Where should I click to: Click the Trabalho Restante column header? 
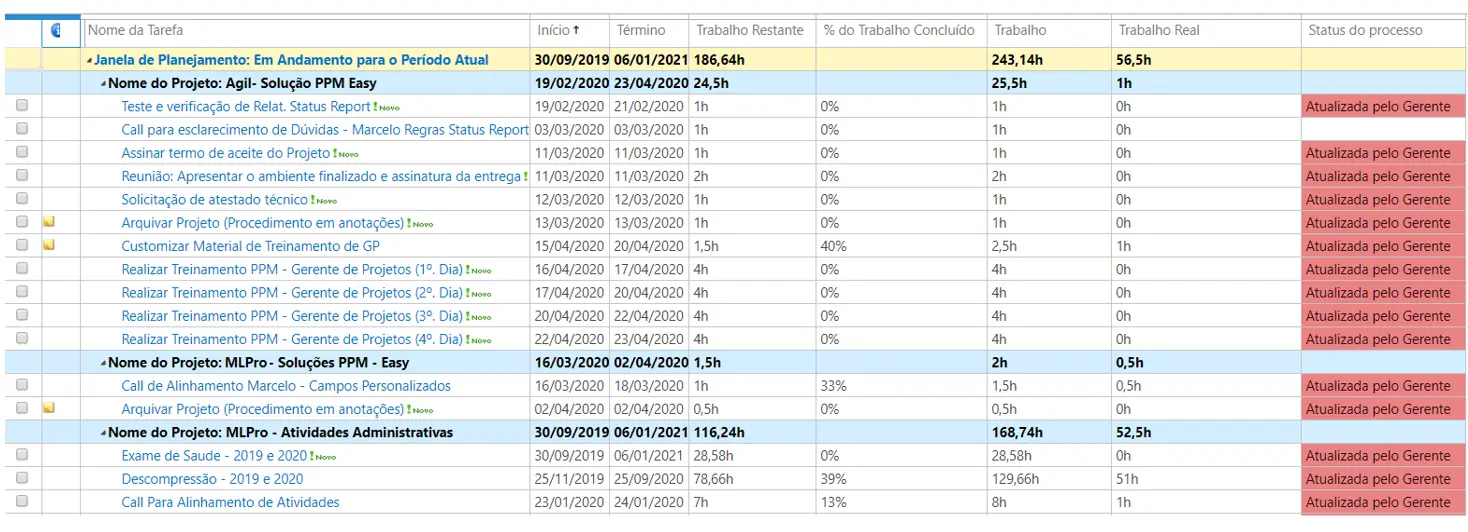pyautogui.click(x=750, y=30)
